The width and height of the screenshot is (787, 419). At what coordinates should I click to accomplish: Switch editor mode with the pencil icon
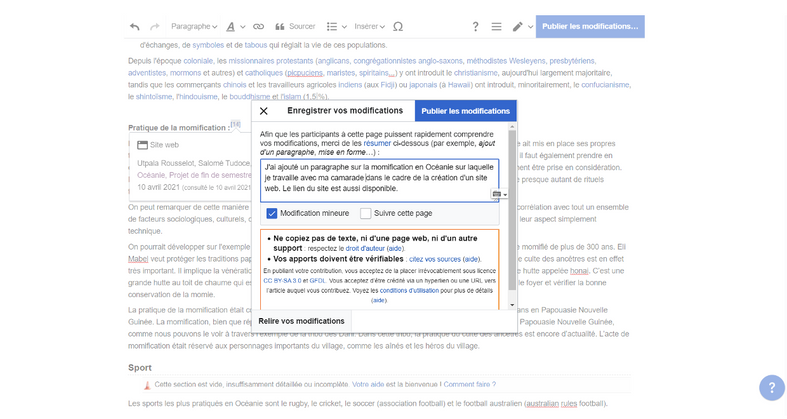click(x=517, y=27)
